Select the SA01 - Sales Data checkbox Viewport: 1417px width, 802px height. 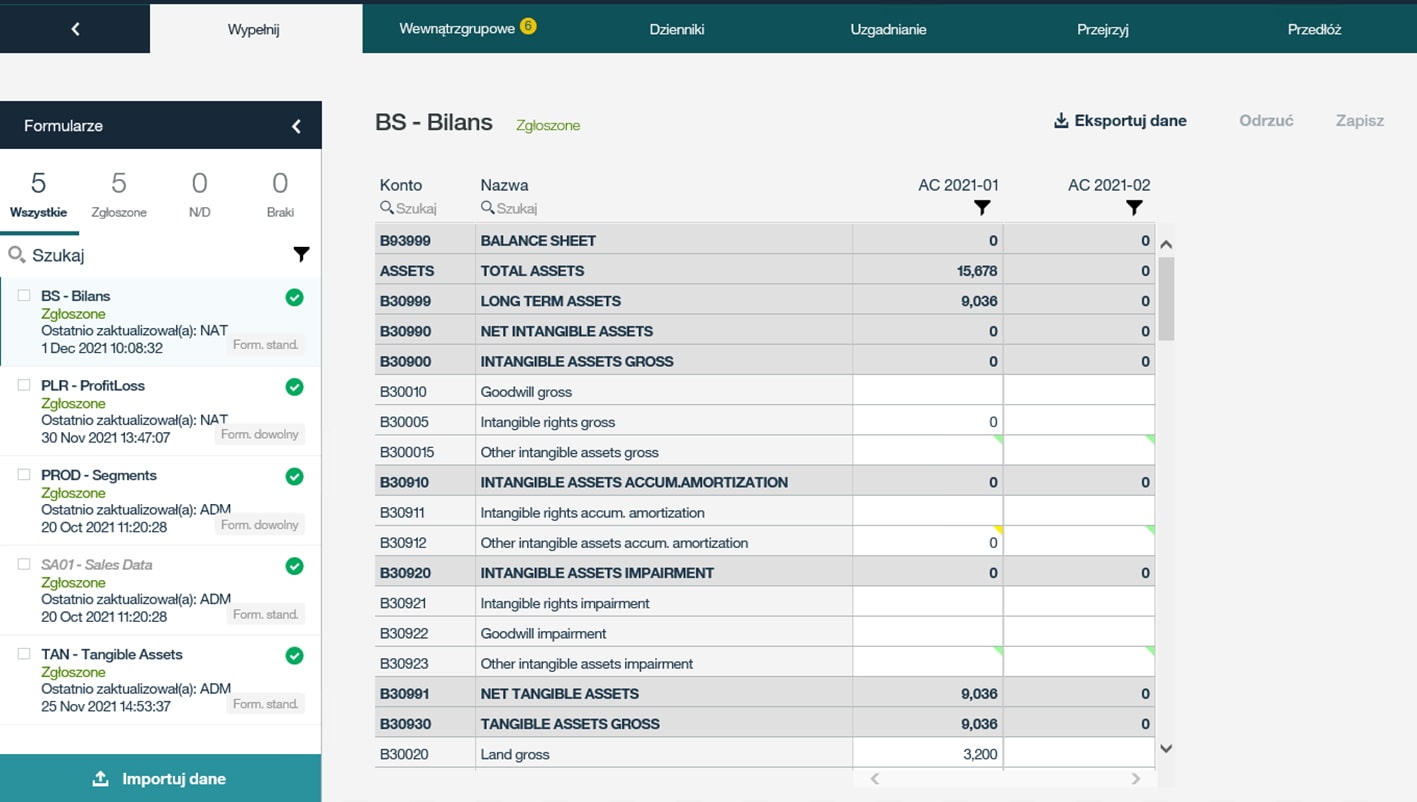tap(24, 565)
